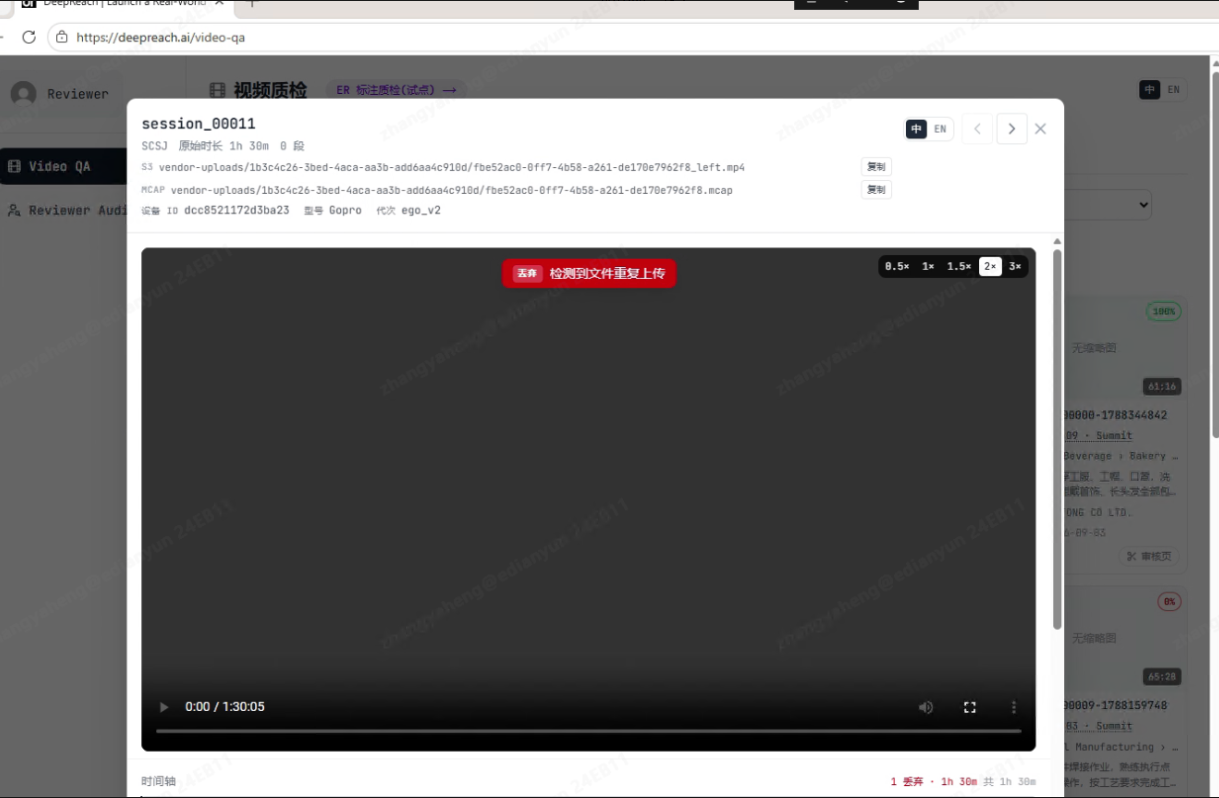
Task: Switch the dialog language to EN
Action: [940, 129]
